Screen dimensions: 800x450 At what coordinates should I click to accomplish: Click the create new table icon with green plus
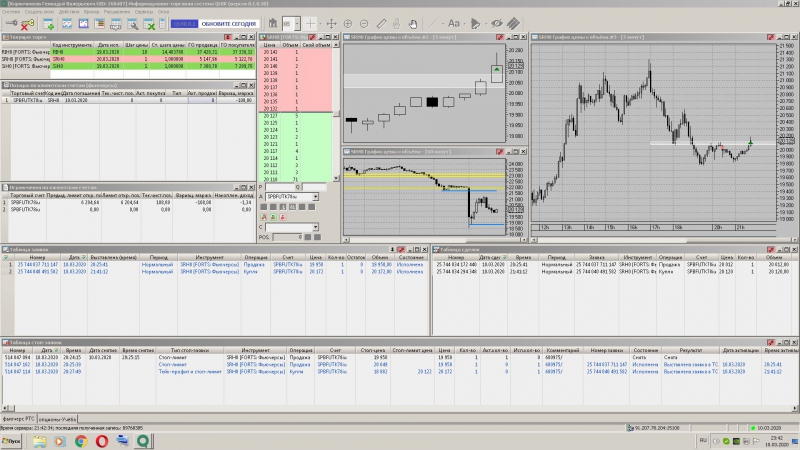[x=48, y=23]
